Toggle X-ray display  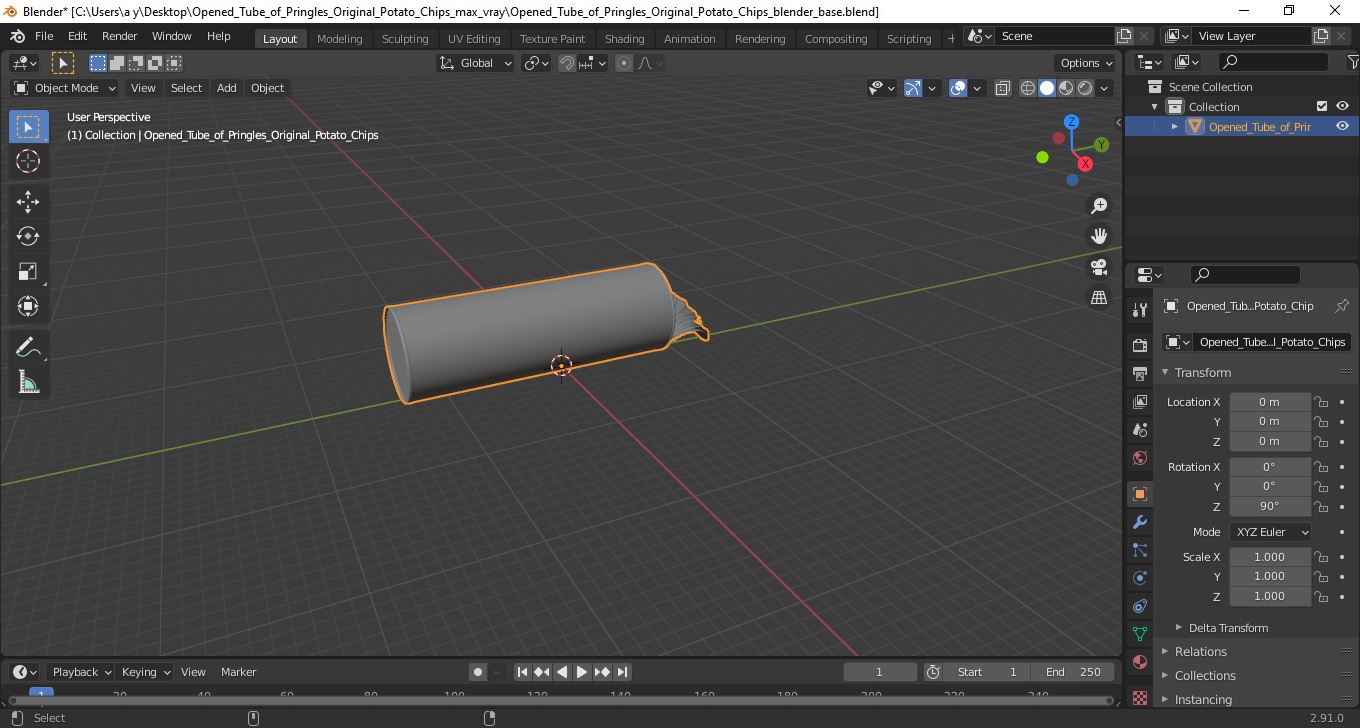(x=1003, y=88)
